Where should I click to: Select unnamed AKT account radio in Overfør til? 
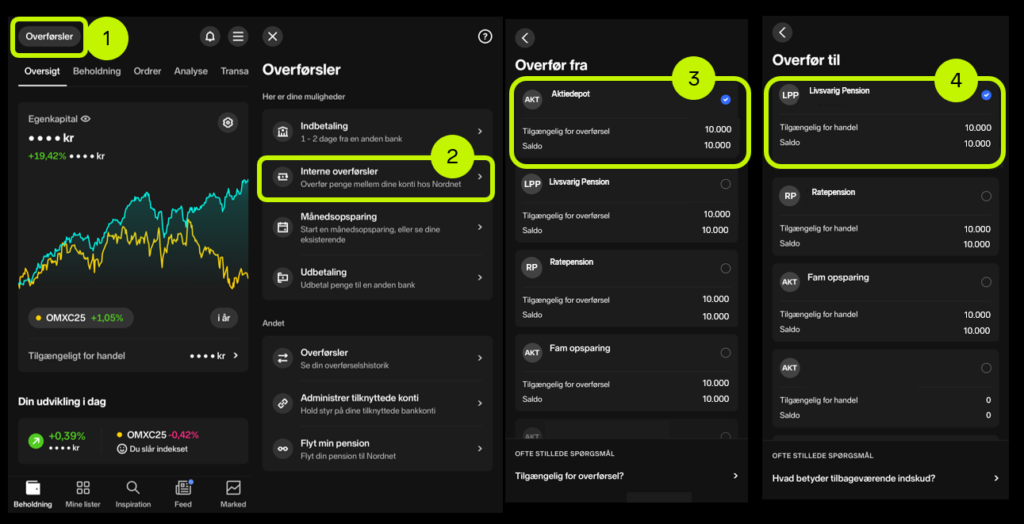986,367
